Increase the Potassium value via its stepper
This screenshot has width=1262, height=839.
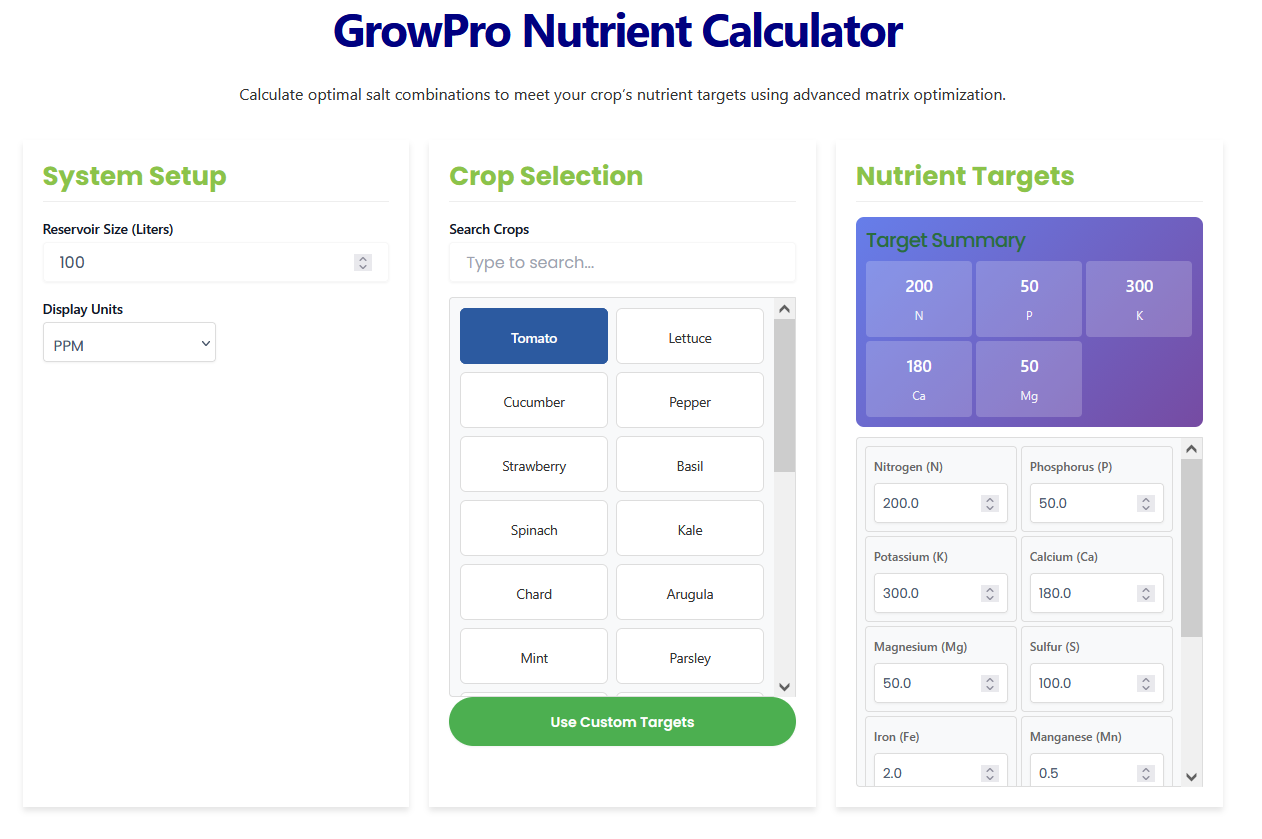pos(989,587)
